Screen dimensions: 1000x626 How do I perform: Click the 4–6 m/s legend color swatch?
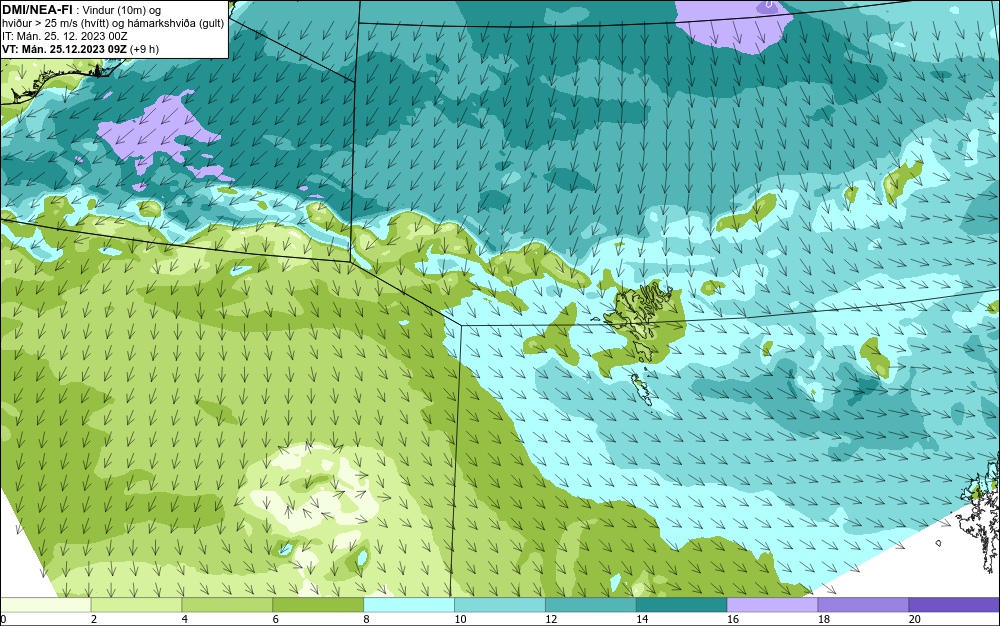[227, 604]
